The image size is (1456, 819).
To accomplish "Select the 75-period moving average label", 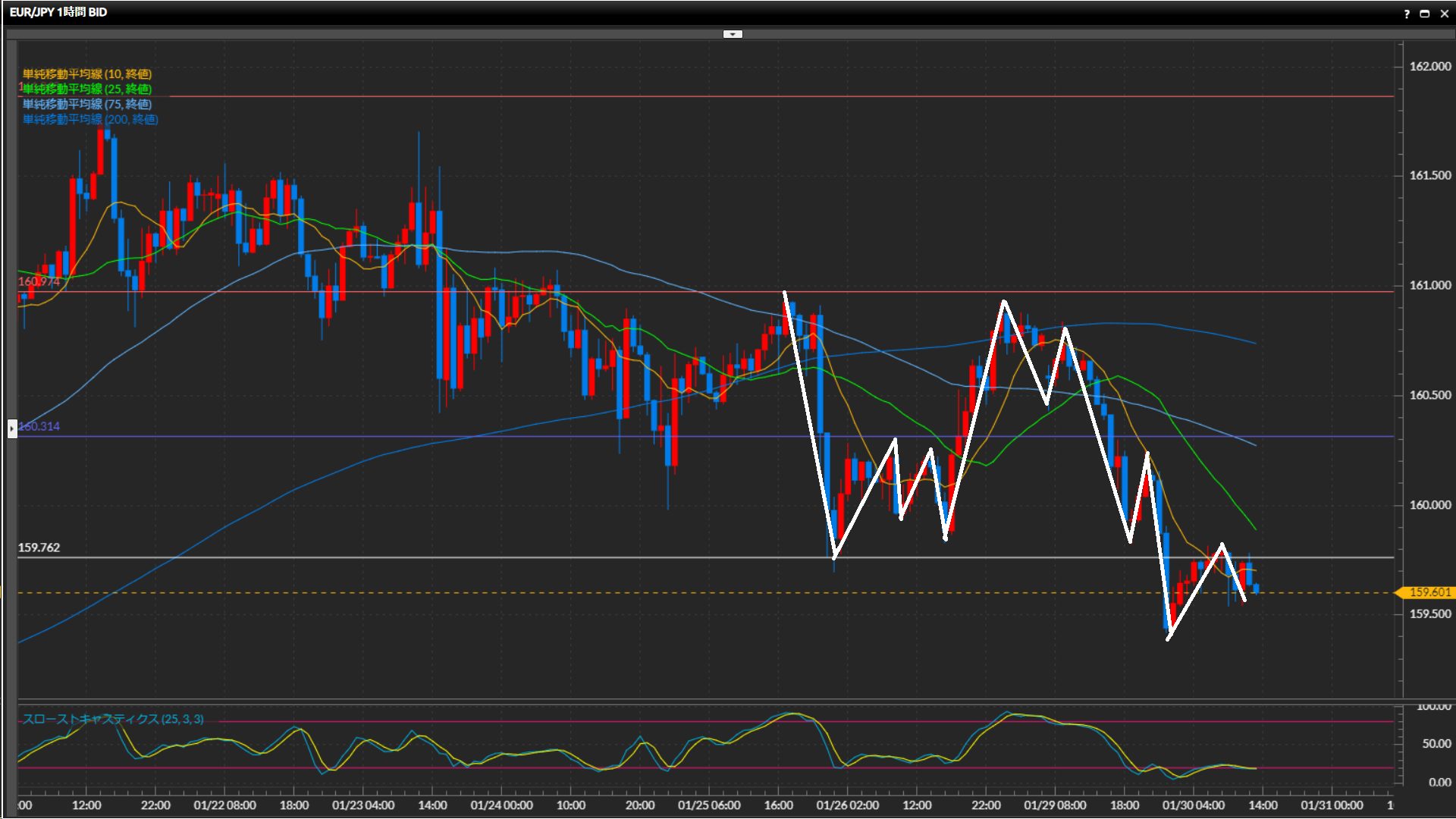I will pos(87,104).
